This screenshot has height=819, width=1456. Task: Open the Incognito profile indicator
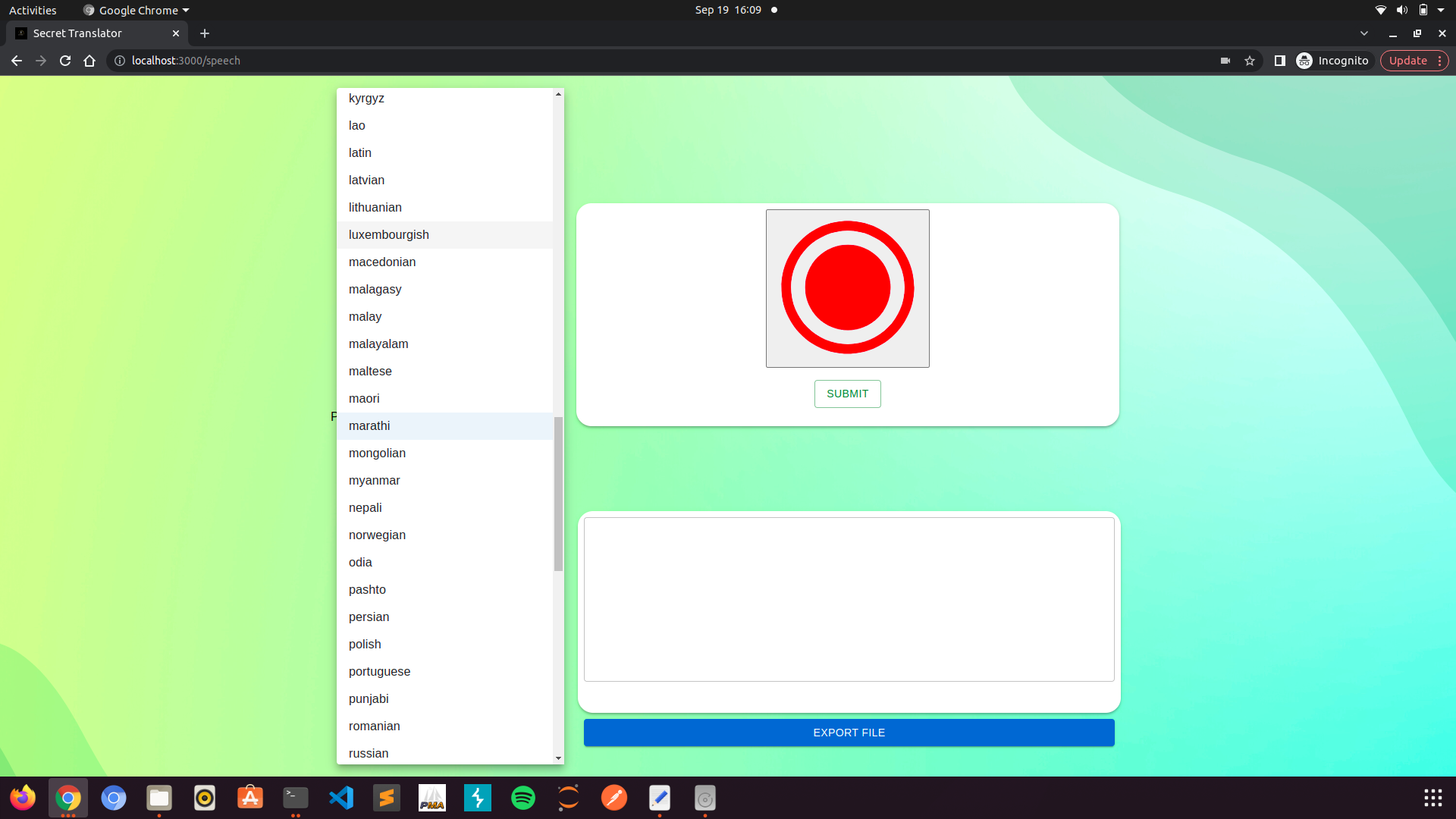pyautogui.click(x=1333, y=61)
